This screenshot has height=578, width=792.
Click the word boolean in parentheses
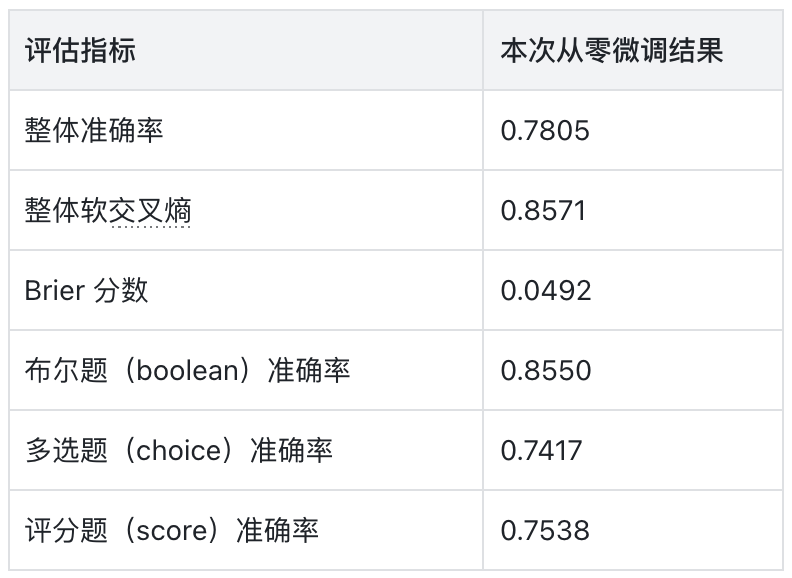point(188,370)
